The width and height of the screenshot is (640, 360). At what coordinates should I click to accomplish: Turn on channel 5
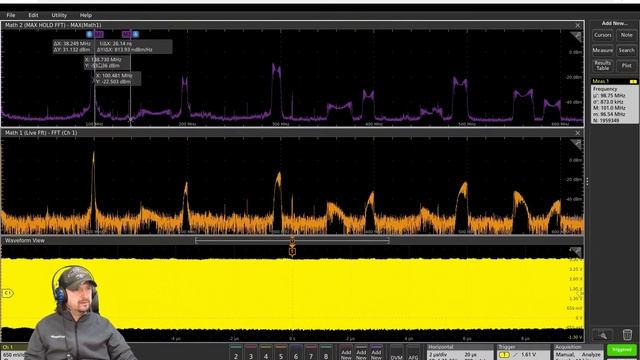point(281,353)
